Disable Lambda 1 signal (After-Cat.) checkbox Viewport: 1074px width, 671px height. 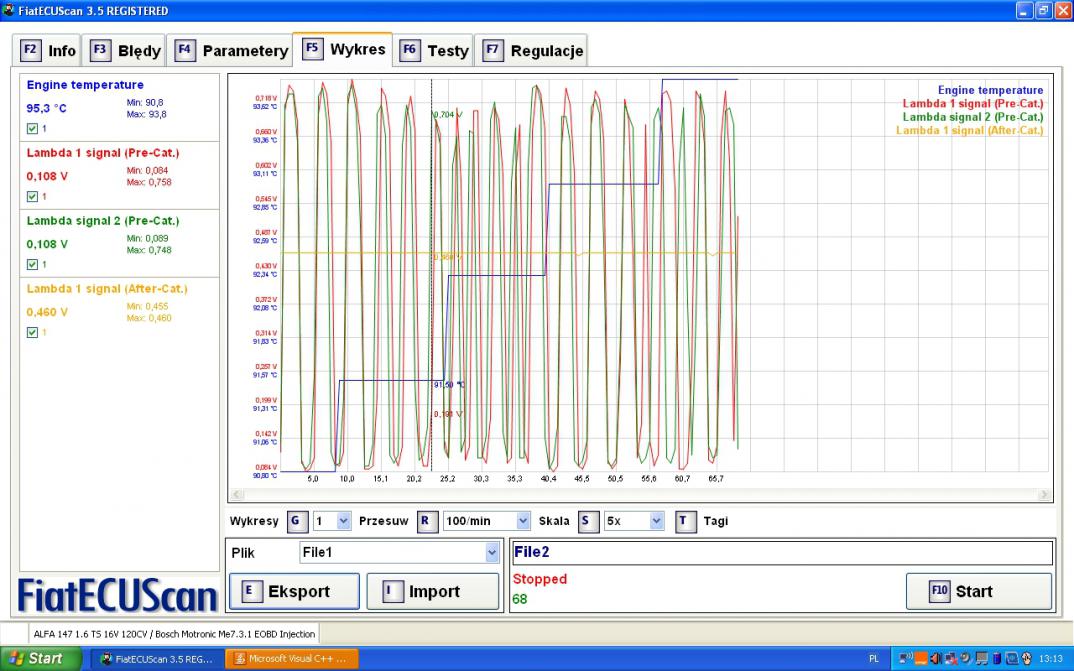32,333
